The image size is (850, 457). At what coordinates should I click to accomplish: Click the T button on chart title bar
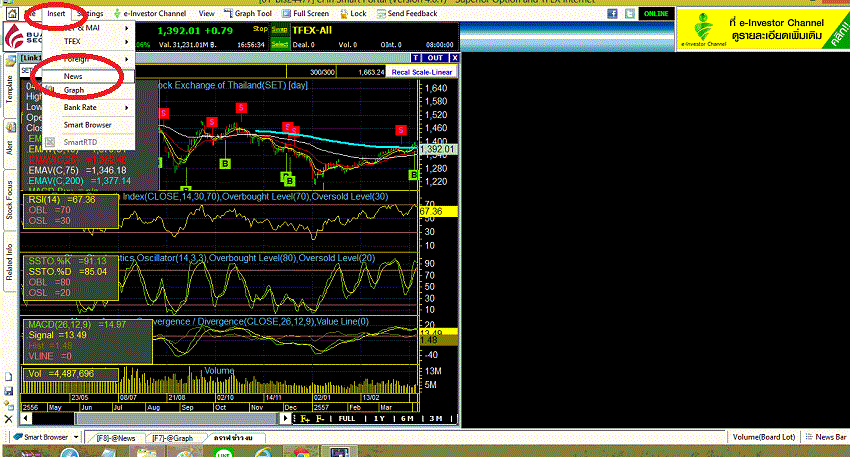coord(415,58)
